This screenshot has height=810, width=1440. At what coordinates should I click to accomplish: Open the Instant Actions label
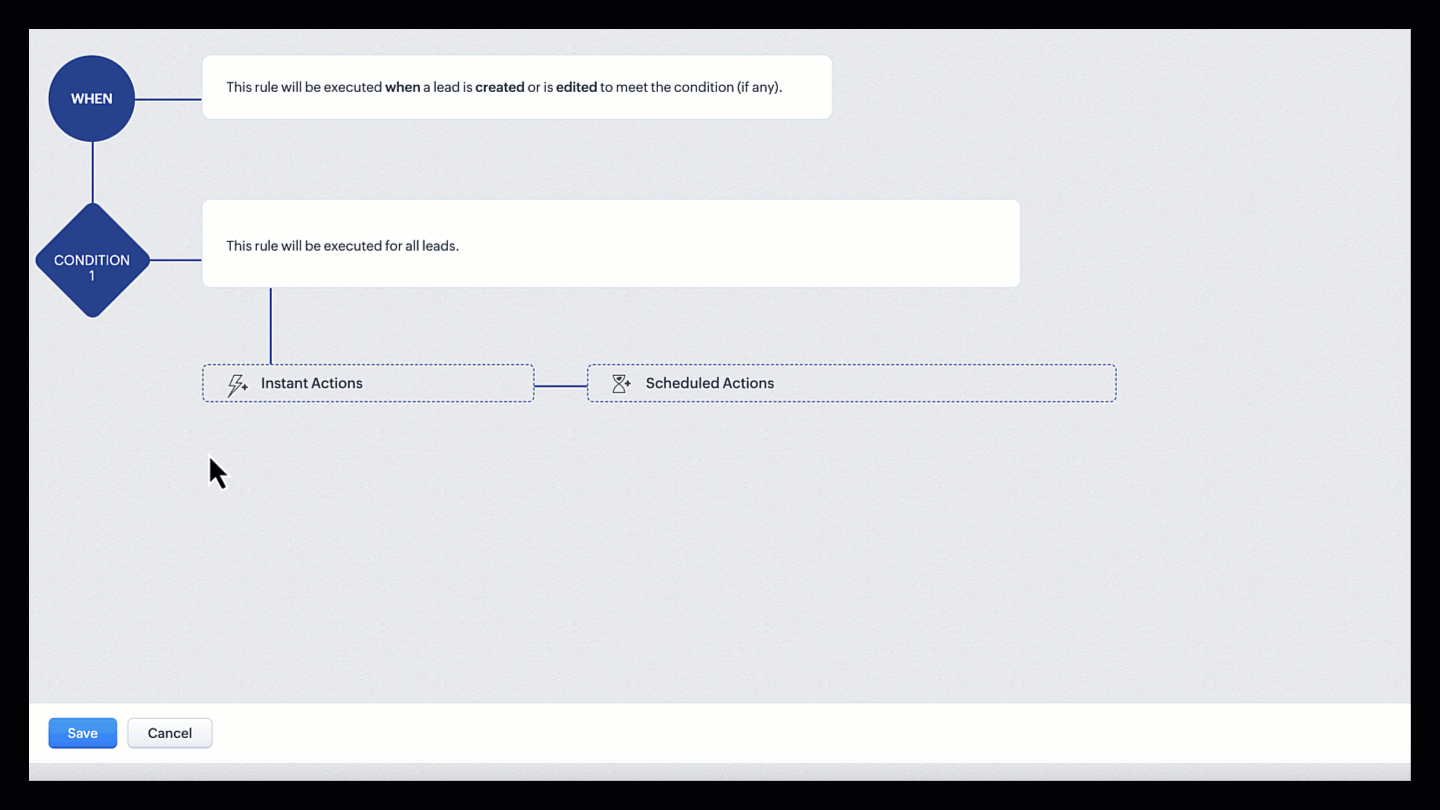(x=312, y=384)
